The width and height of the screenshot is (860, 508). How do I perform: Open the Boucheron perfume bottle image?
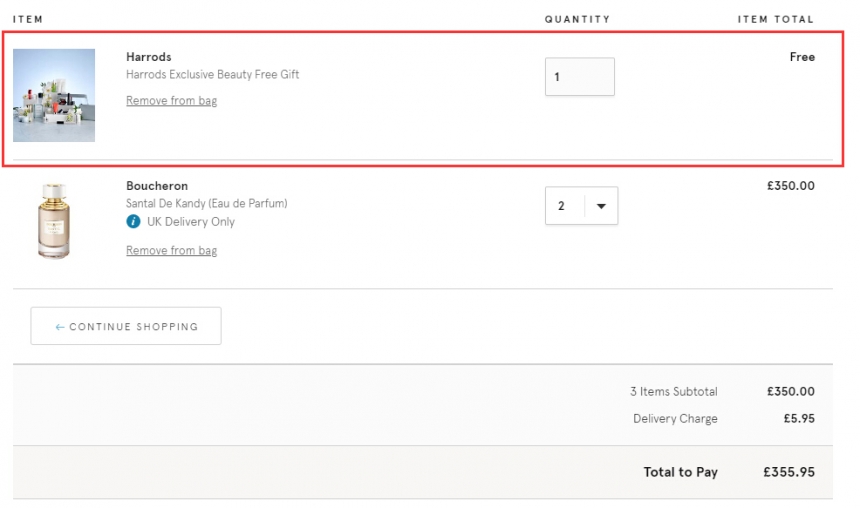coord(54,222)
